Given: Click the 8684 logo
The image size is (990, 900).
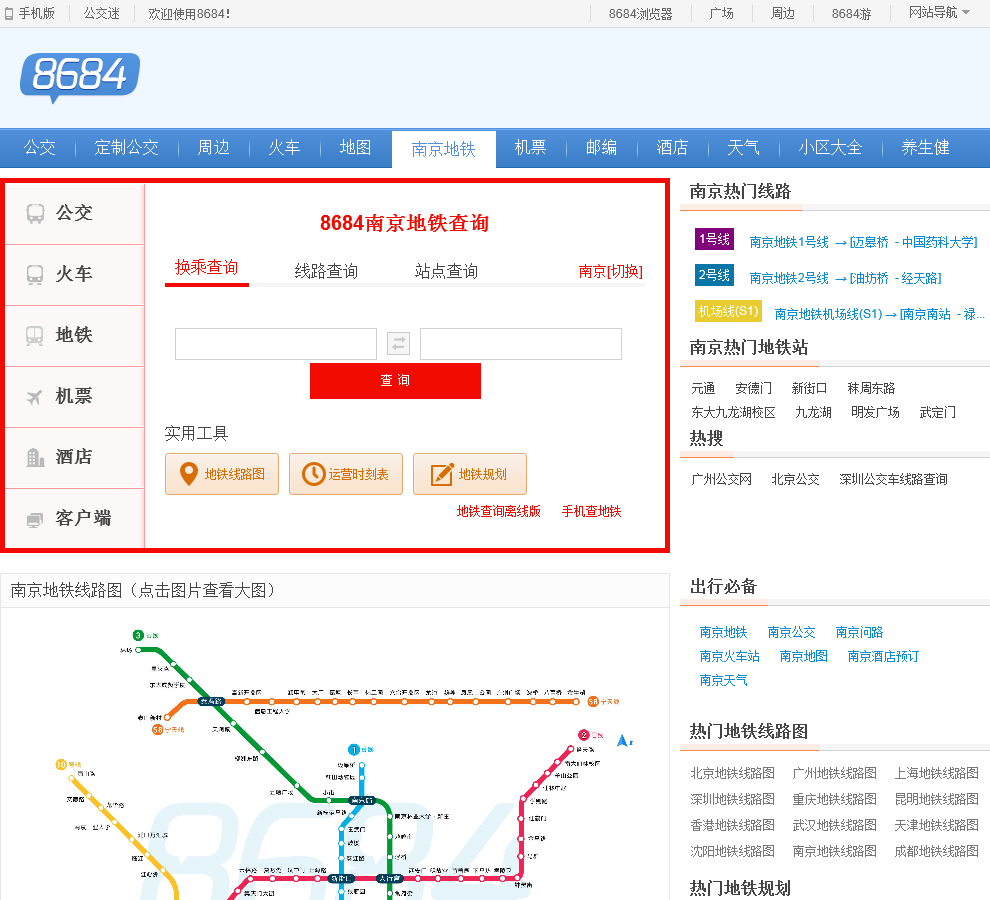Looking at the screenshot, I should [80, 77].
